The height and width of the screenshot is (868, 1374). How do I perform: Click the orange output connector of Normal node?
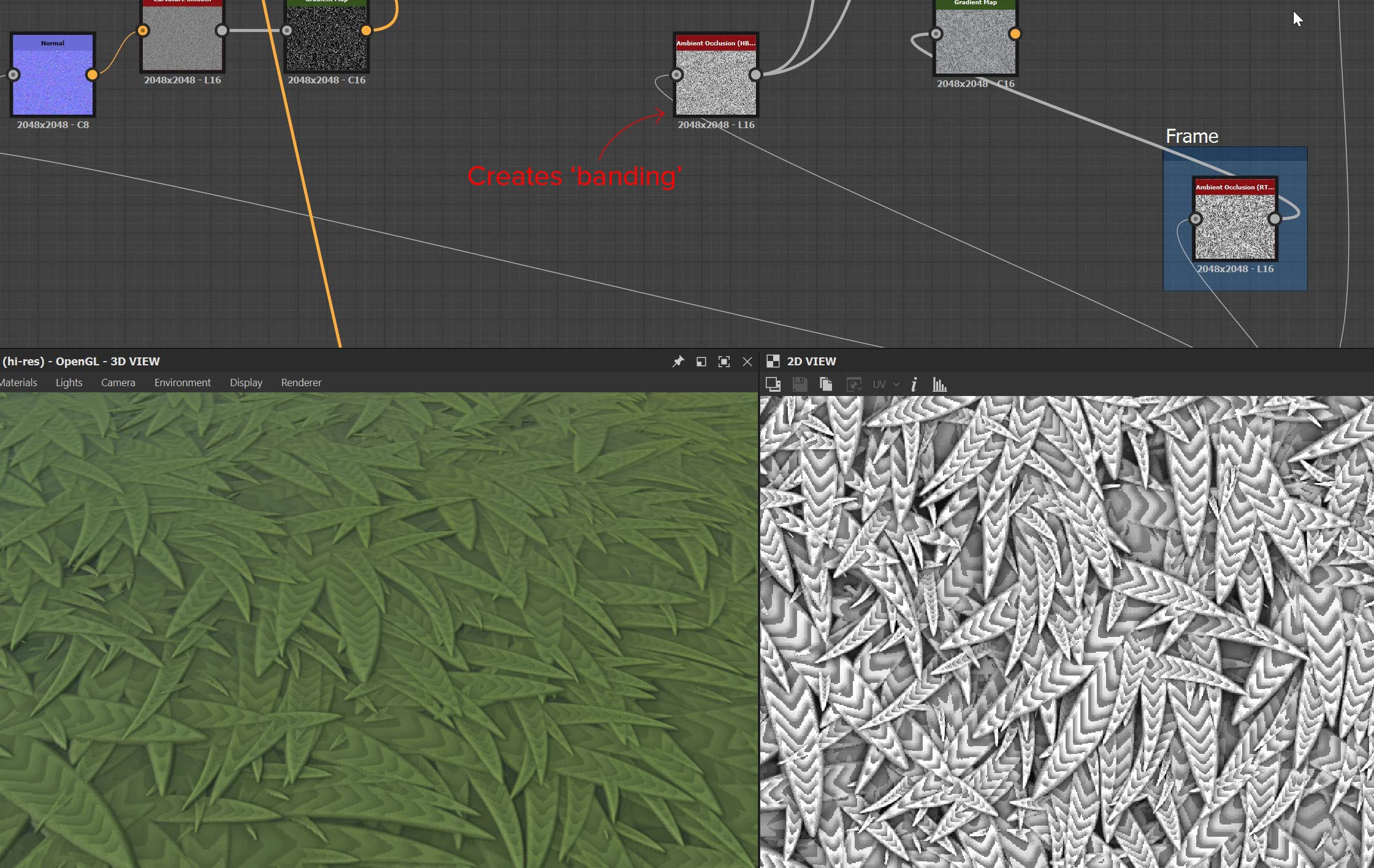click(92, 75)
